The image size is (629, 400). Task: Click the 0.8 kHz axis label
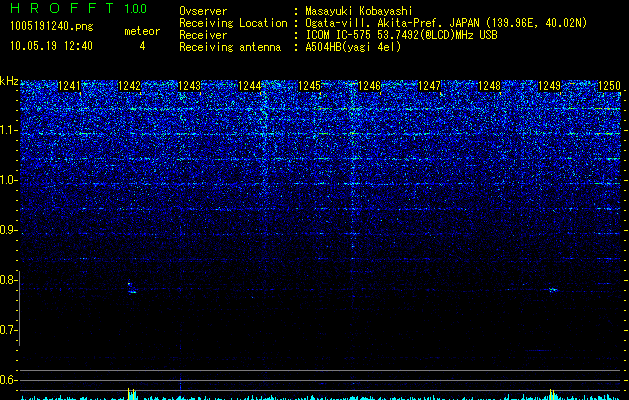tap(9, 280)
